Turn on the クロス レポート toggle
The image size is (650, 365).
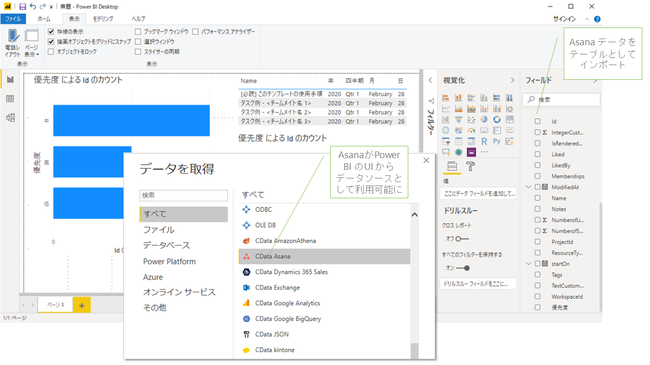pyautogui.click(x=462, y=239)
